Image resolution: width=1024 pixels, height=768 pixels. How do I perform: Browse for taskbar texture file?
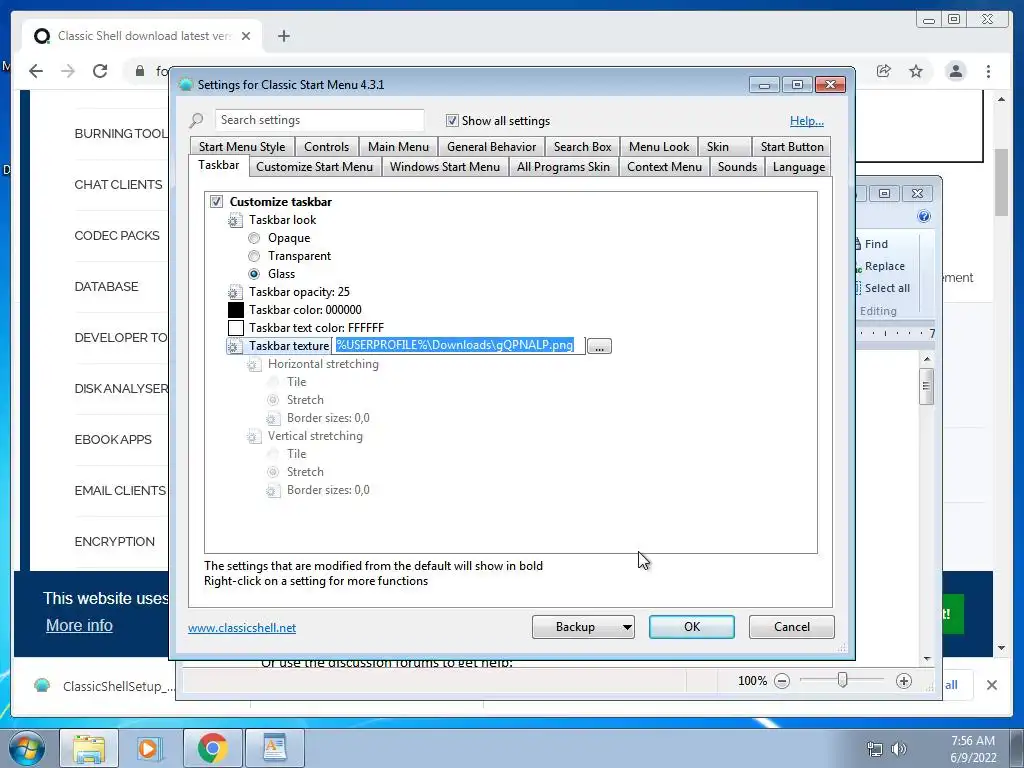pyautogui.click(x=599, y=346)
